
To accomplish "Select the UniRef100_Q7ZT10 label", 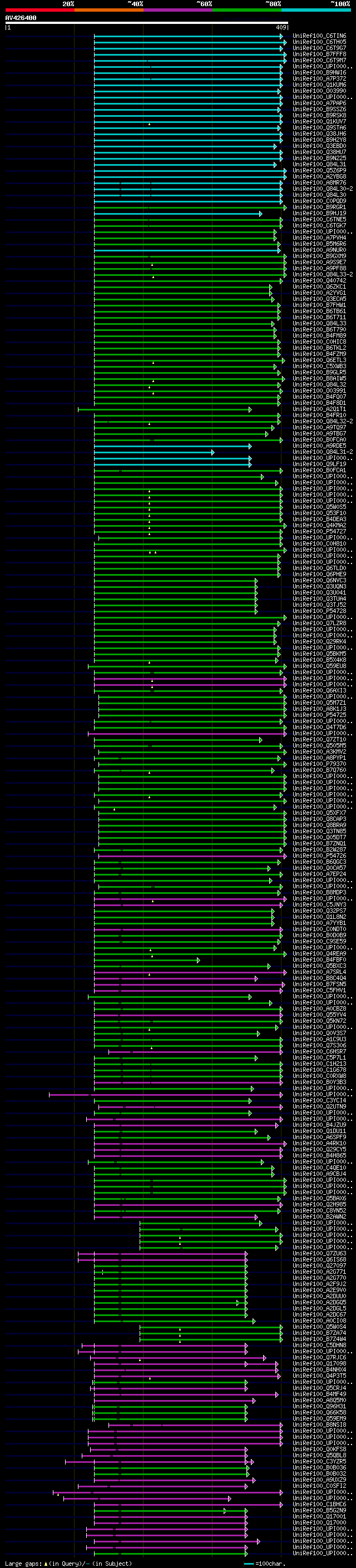I will coord(319,740).
